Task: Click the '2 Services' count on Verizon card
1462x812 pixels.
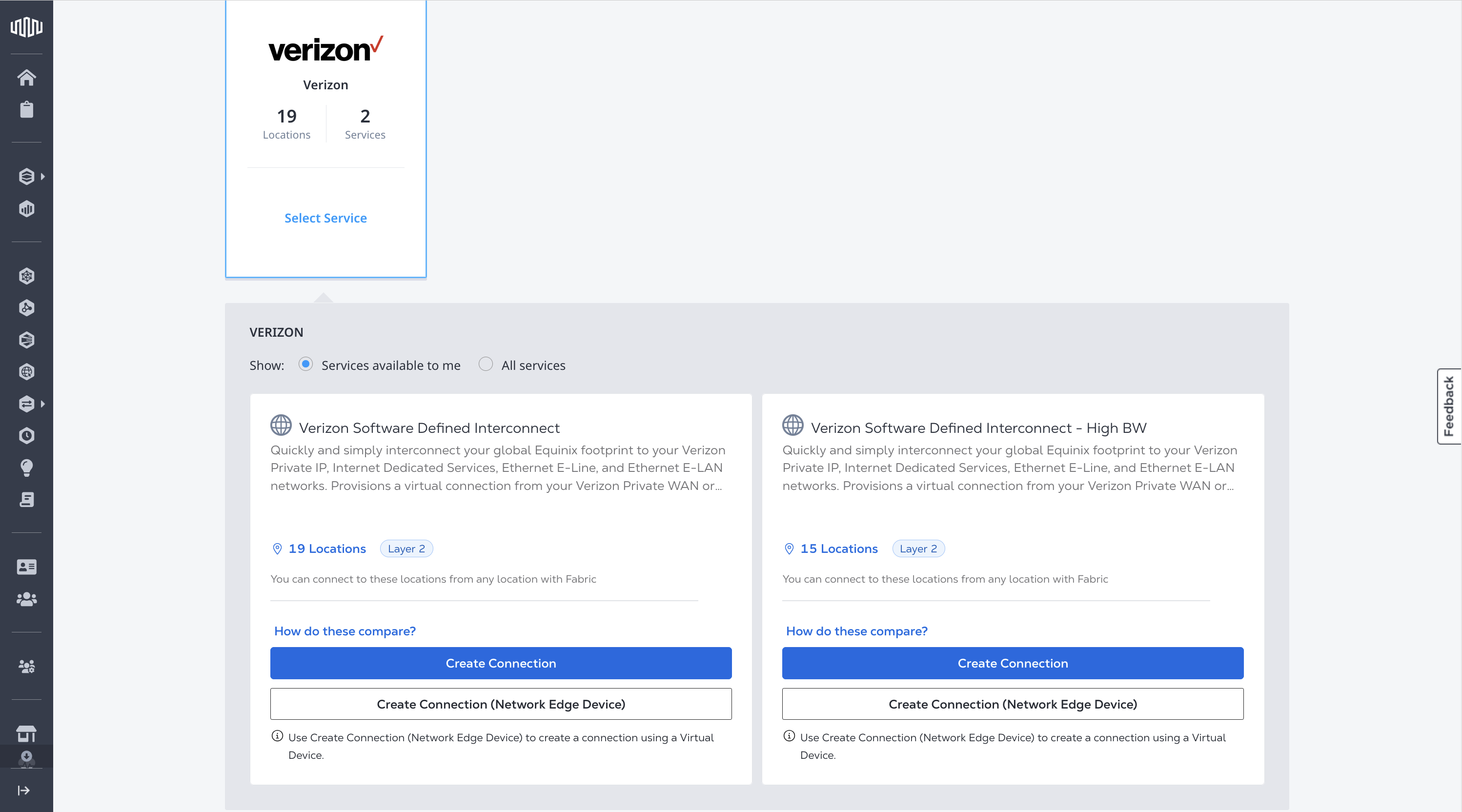Action: point(365,123)
